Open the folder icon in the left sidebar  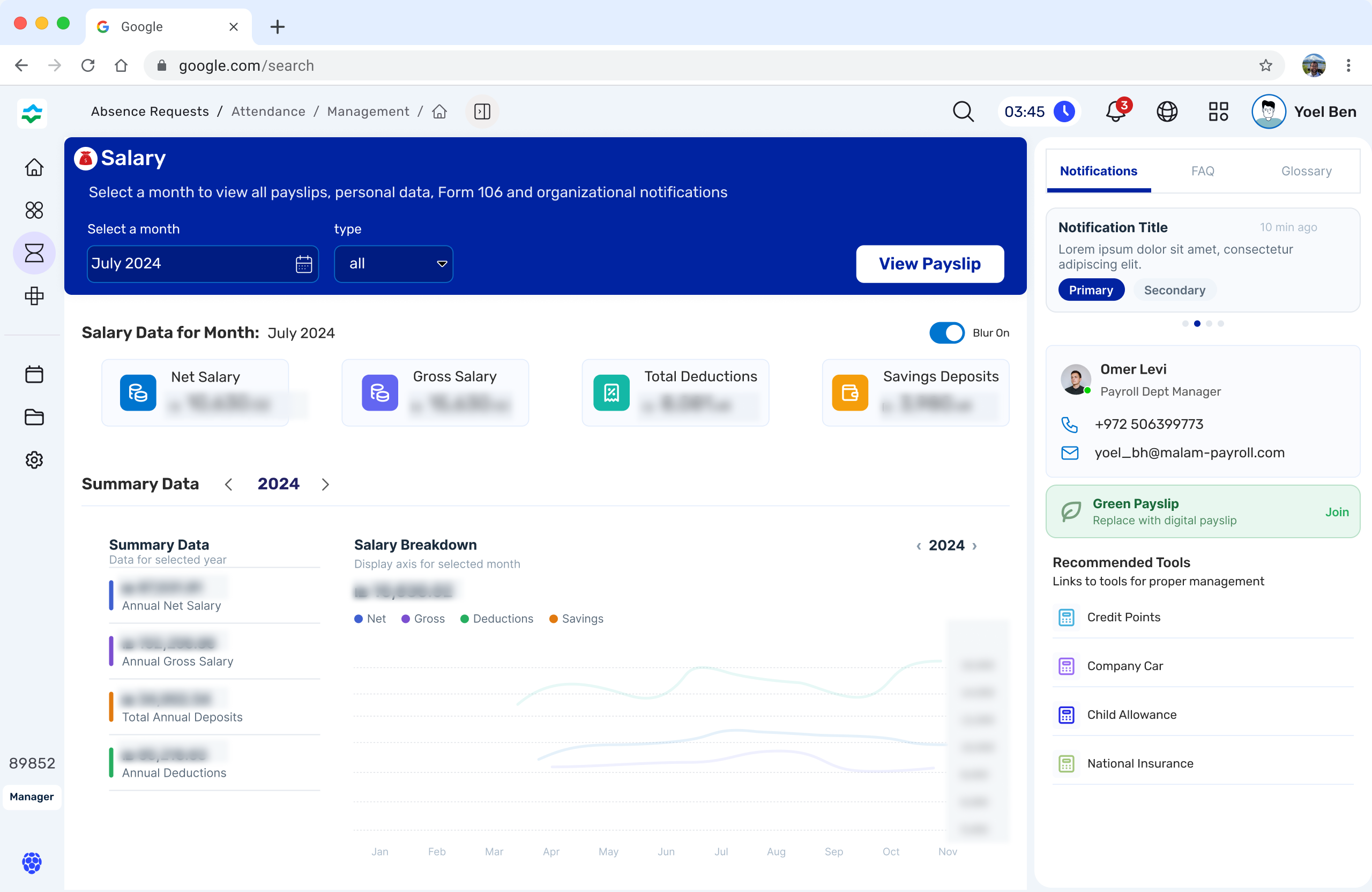coord(34,417)
